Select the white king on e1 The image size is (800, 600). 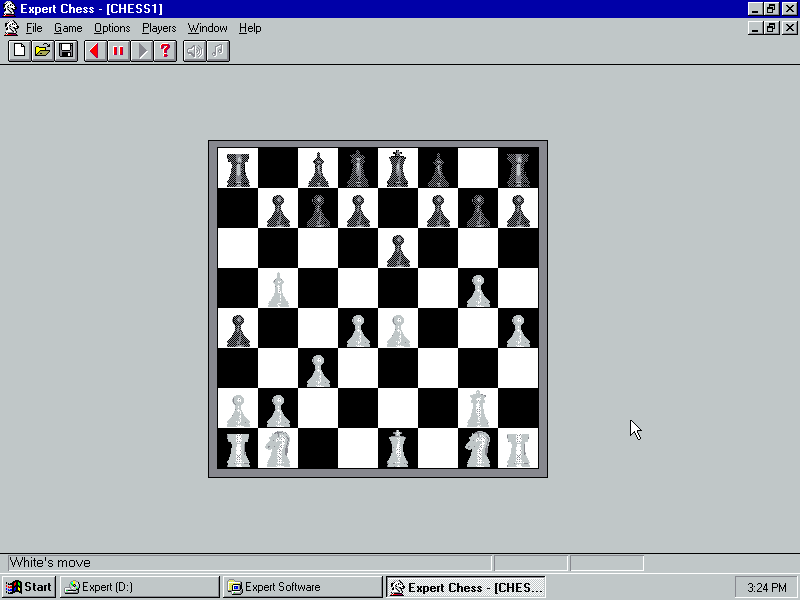pyautogui.click(x=398, y=448)
